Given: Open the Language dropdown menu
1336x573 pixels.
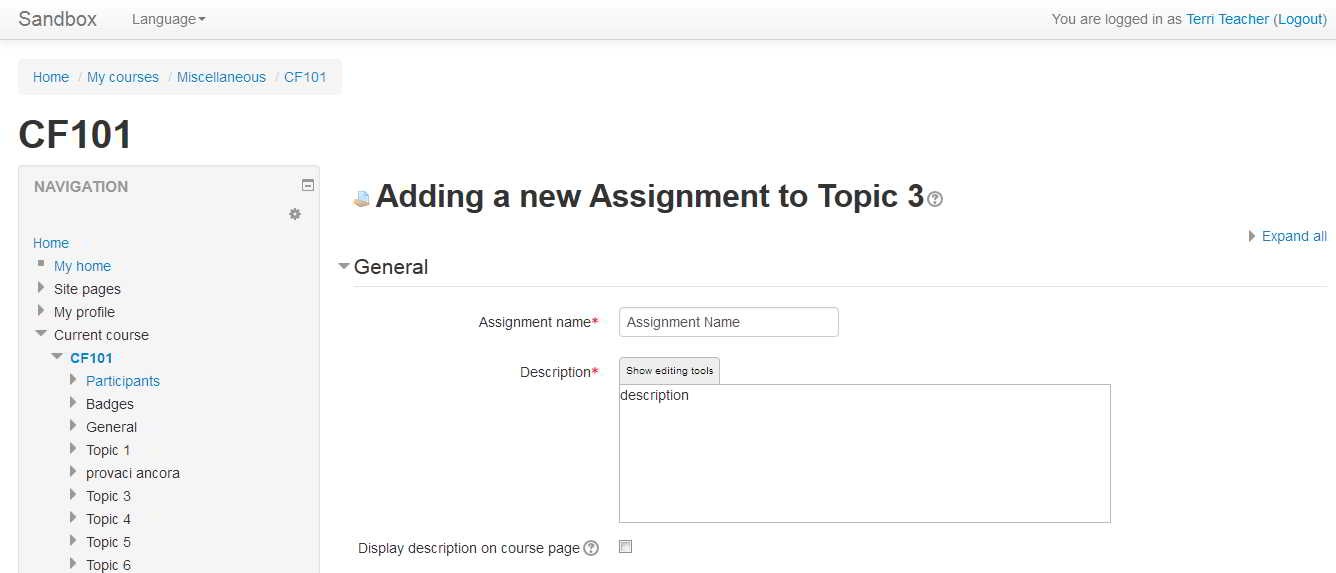Looking at the screenshot, I should click(168, 19).
